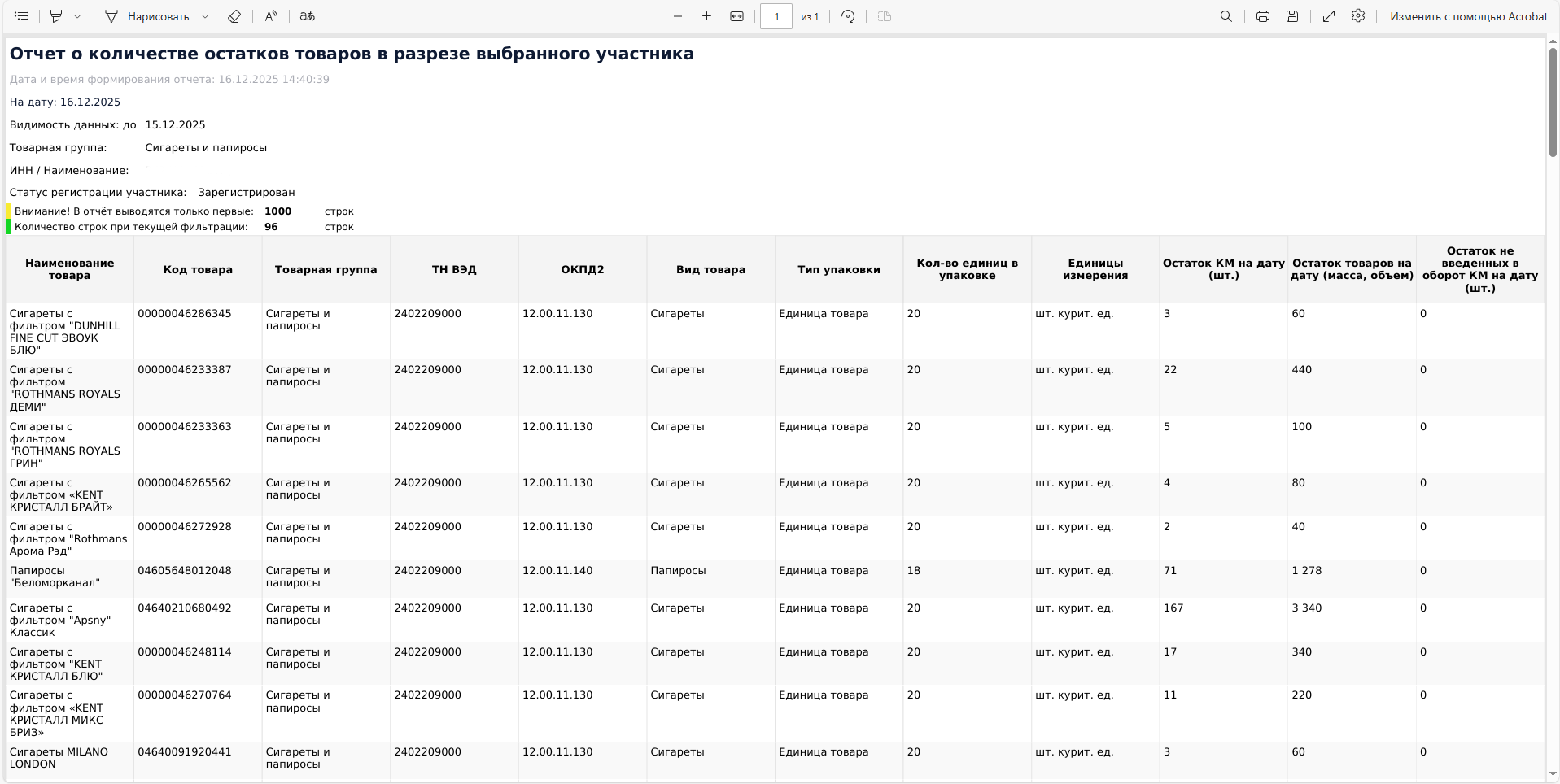The height and width of the screenshot is (784, 1560).
Task: Open the page view layout icon
Action: tap(885, 16)
